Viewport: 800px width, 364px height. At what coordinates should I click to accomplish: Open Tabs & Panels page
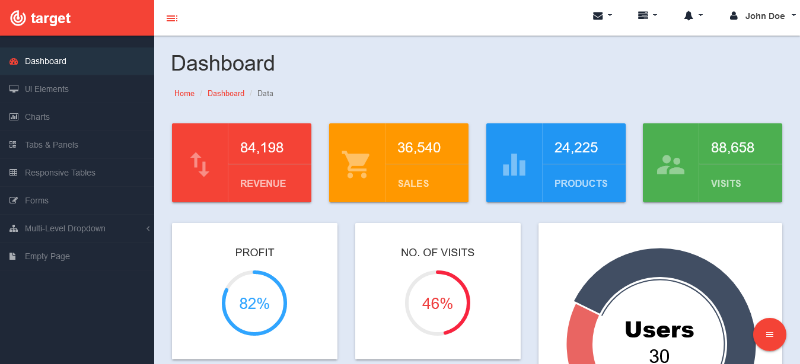click(x=77, y=145)
